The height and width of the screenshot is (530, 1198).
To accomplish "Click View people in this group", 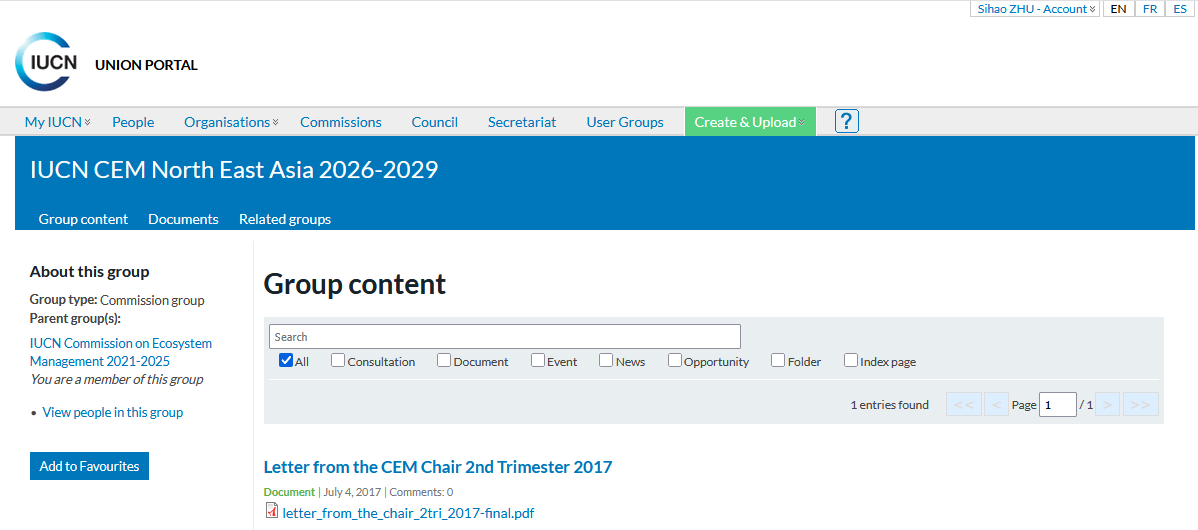I will pyautogui.click(x=112, y=412).
